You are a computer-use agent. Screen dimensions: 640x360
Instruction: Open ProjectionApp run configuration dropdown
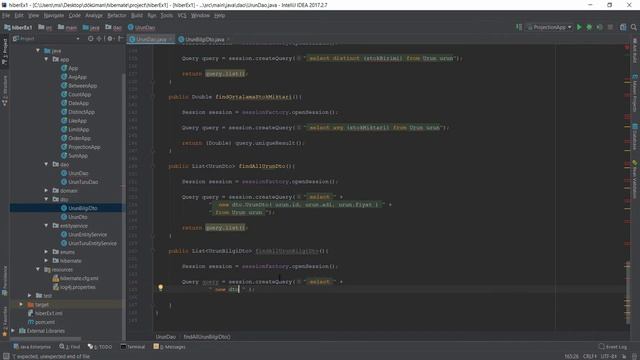[x=549, y=27]
